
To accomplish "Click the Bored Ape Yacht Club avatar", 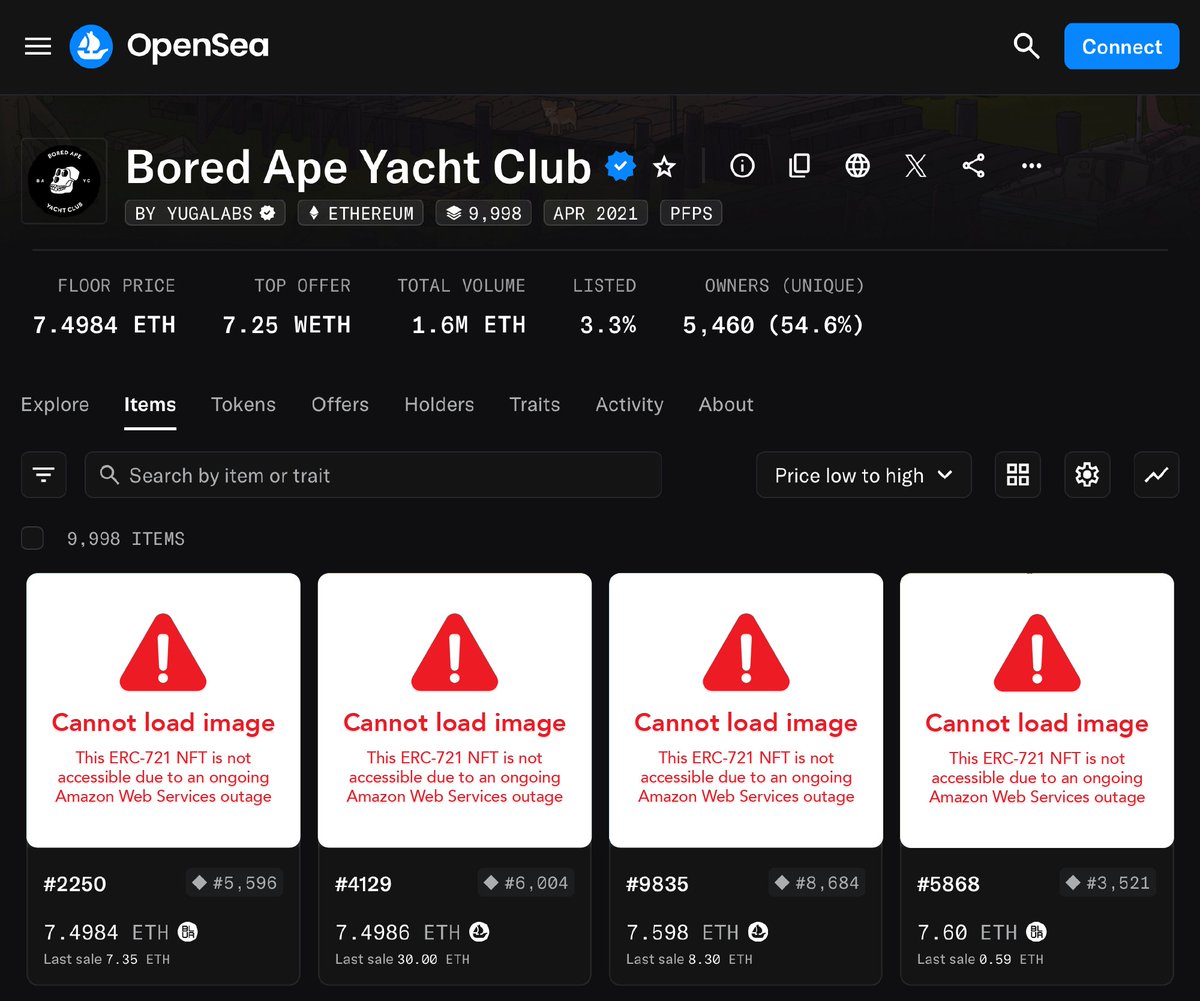I will click(64, 181).
